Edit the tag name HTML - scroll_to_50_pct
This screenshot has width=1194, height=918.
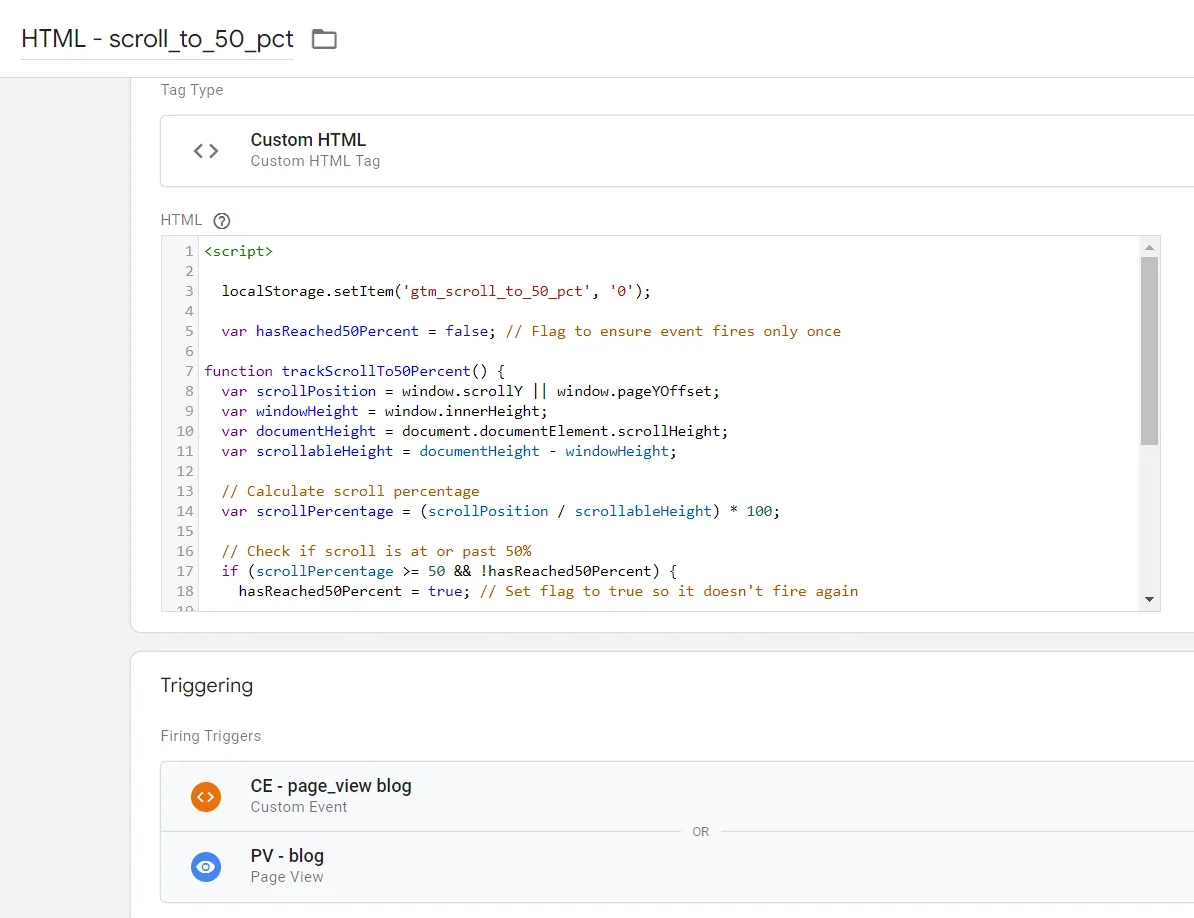158,39
